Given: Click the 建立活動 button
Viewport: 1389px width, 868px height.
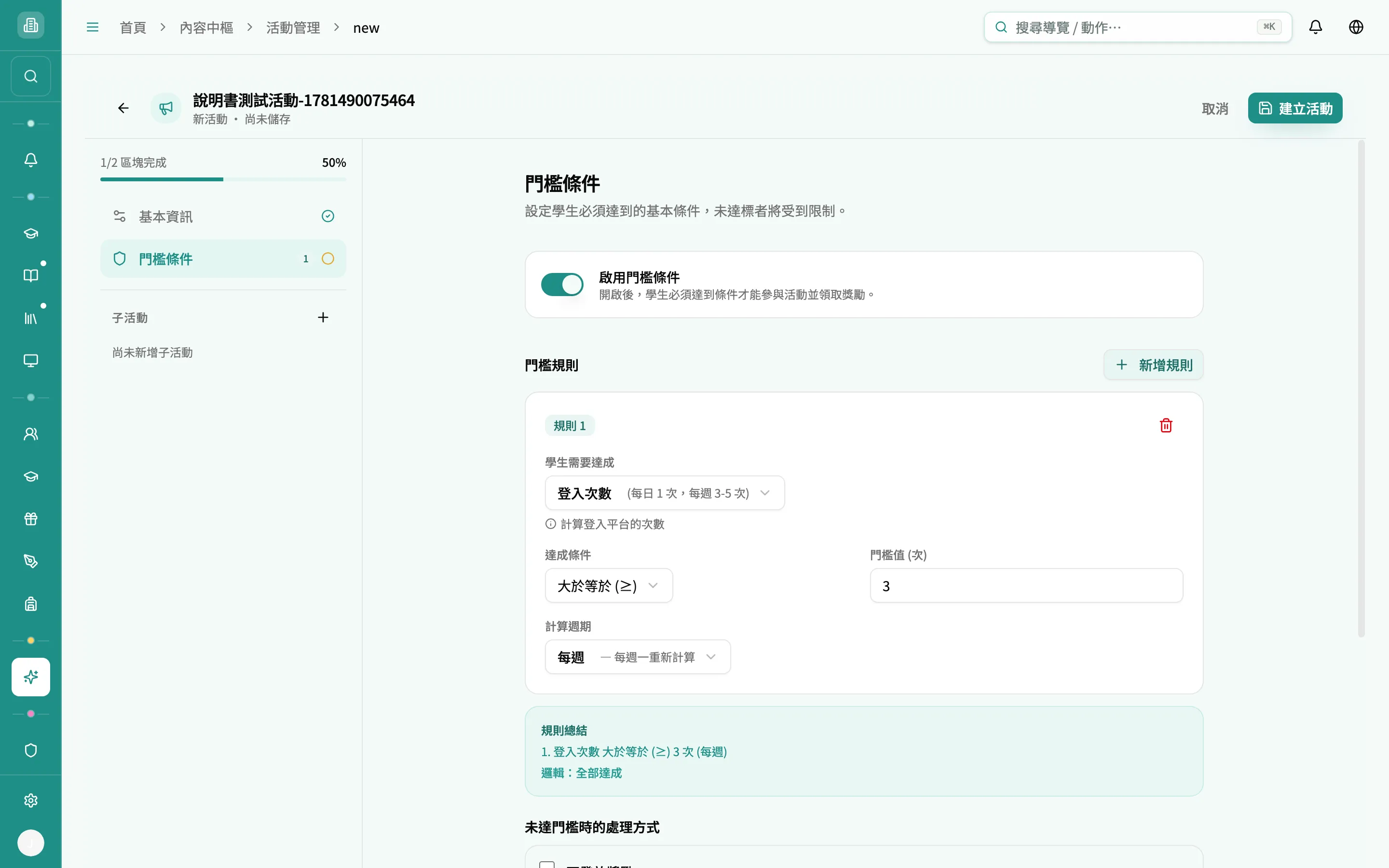Looking at the screenshot, I should click(1295, 108).
